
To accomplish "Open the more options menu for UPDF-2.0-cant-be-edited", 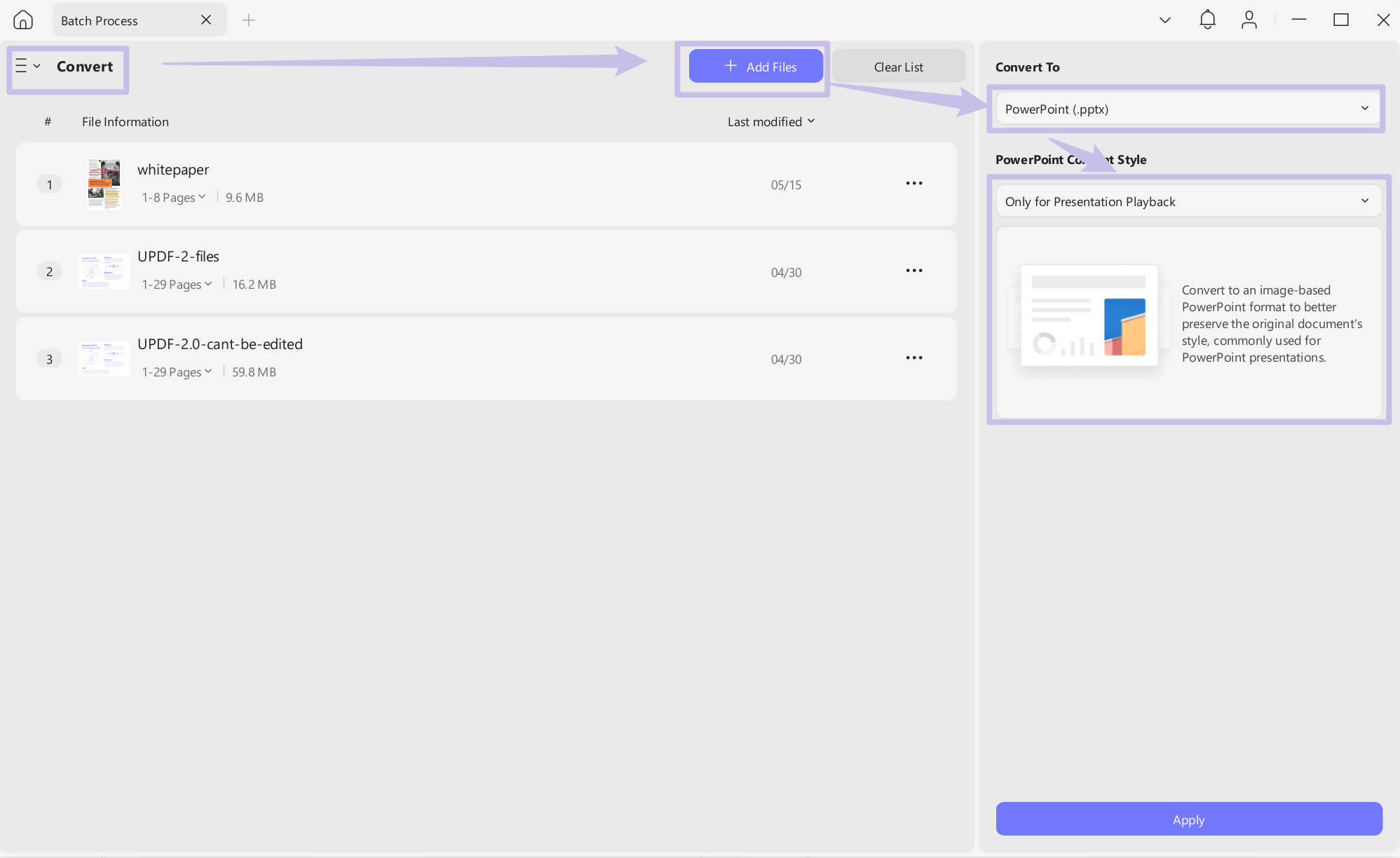I will 913,358.
